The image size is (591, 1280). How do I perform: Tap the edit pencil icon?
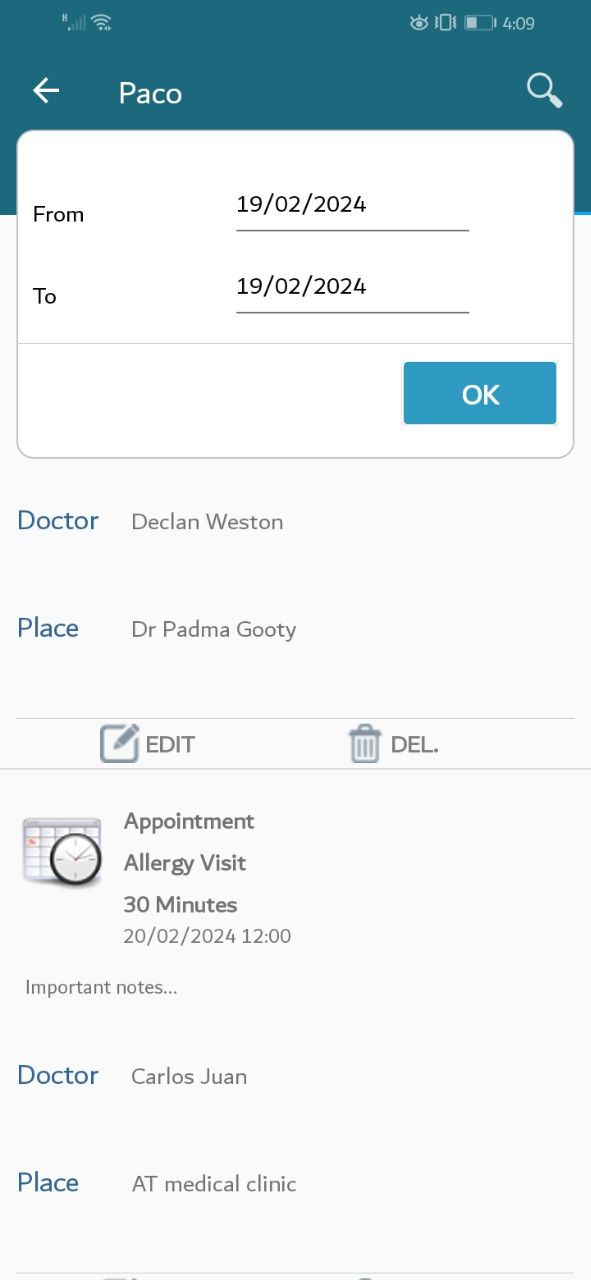pyautogui.click(x=119, y=744)
